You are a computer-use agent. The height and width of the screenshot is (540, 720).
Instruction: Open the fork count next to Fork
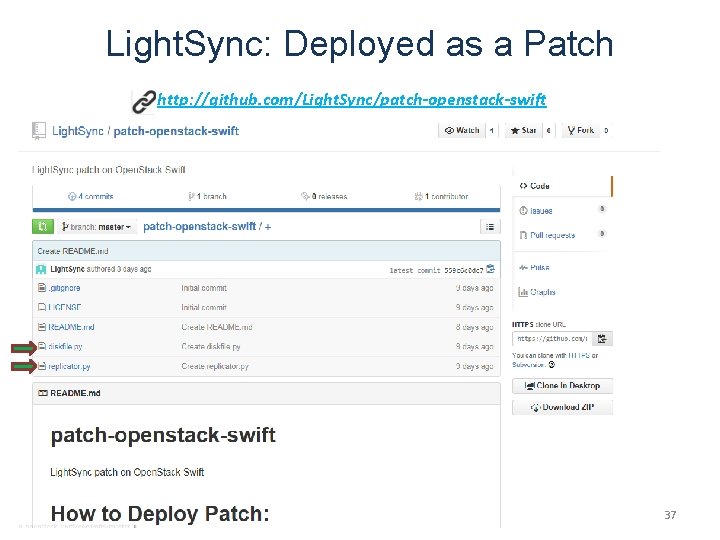point(606,130)
